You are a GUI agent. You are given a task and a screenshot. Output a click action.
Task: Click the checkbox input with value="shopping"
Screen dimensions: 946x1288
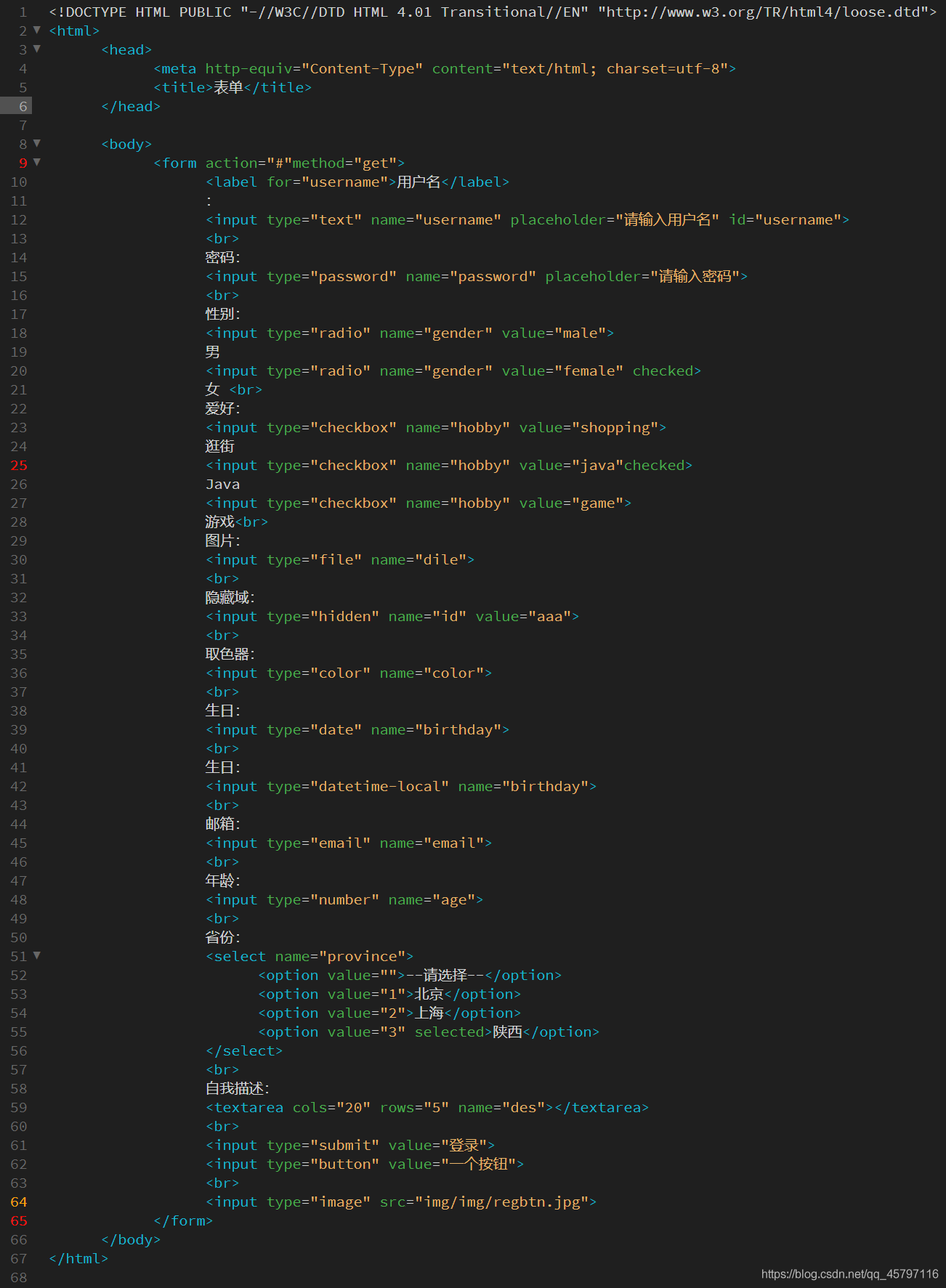[436, 427]
